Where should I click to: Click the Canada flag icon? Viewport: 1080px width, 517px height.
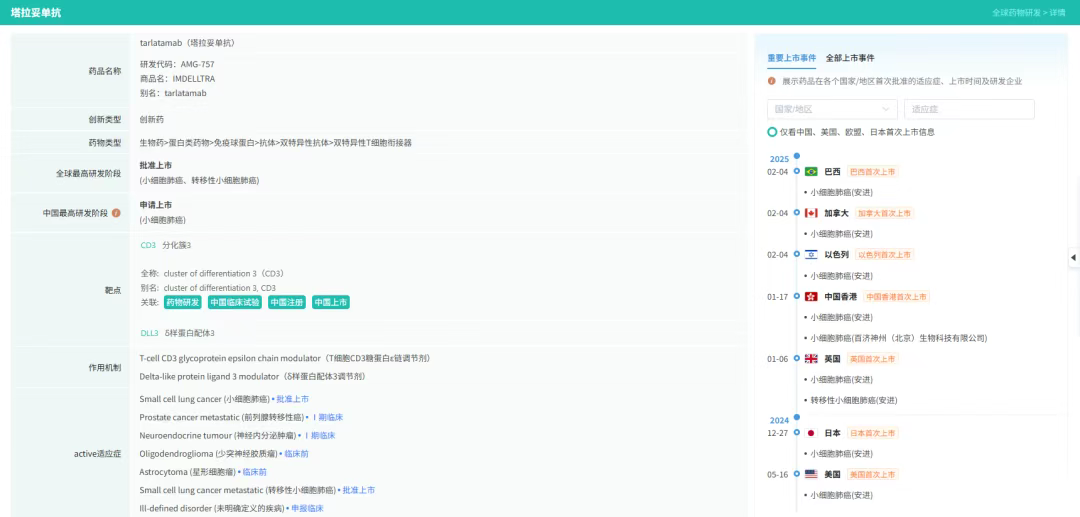pyautogui.click(x=811, y=213)
